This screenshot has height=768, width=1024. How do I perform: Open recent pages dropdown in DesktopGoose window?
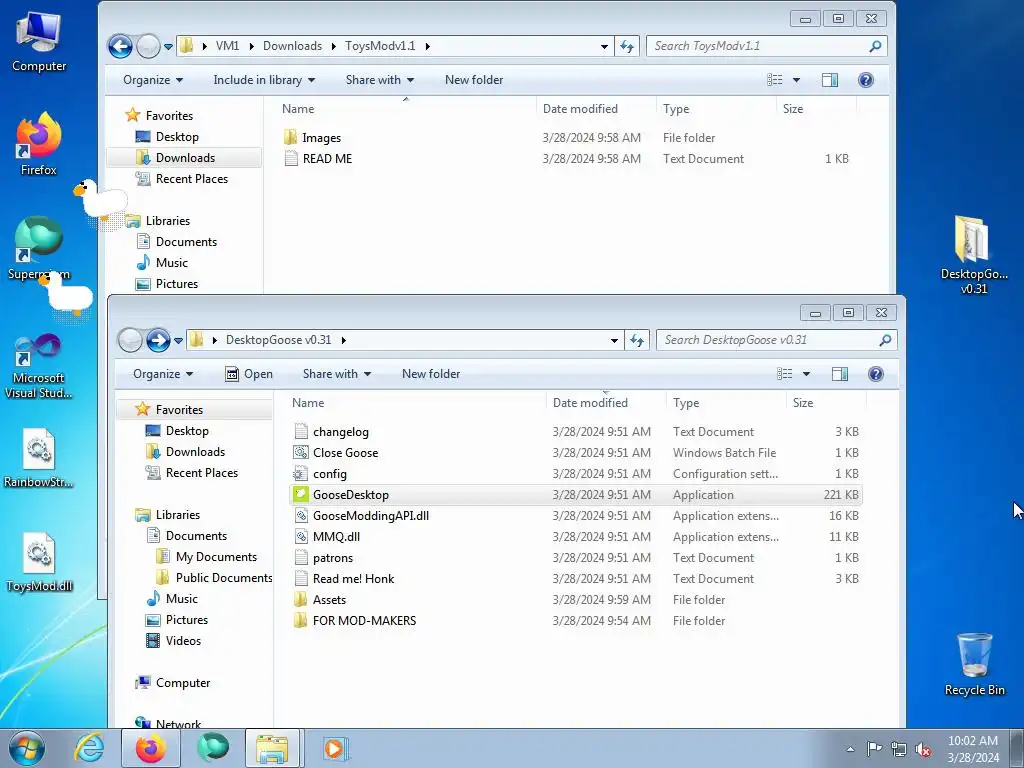(x=178, y=341)
